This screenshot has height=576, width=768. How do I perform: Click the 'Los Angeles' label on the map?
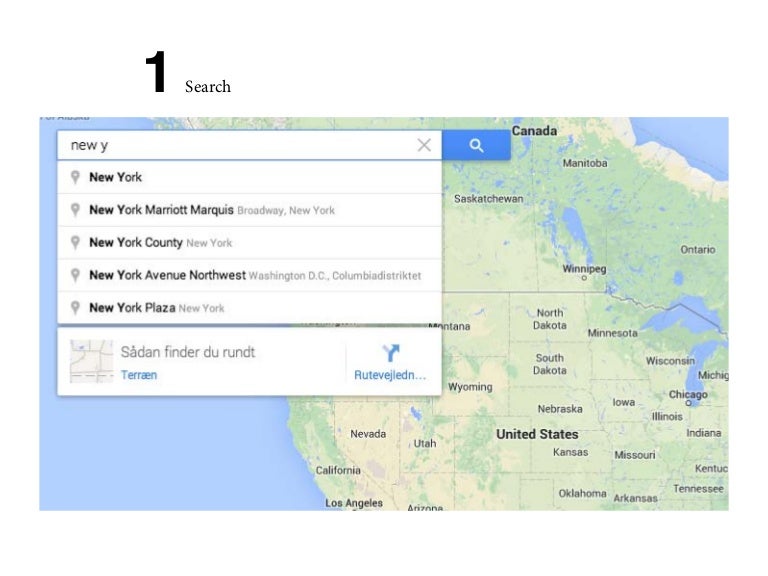[x=354, y=502]
